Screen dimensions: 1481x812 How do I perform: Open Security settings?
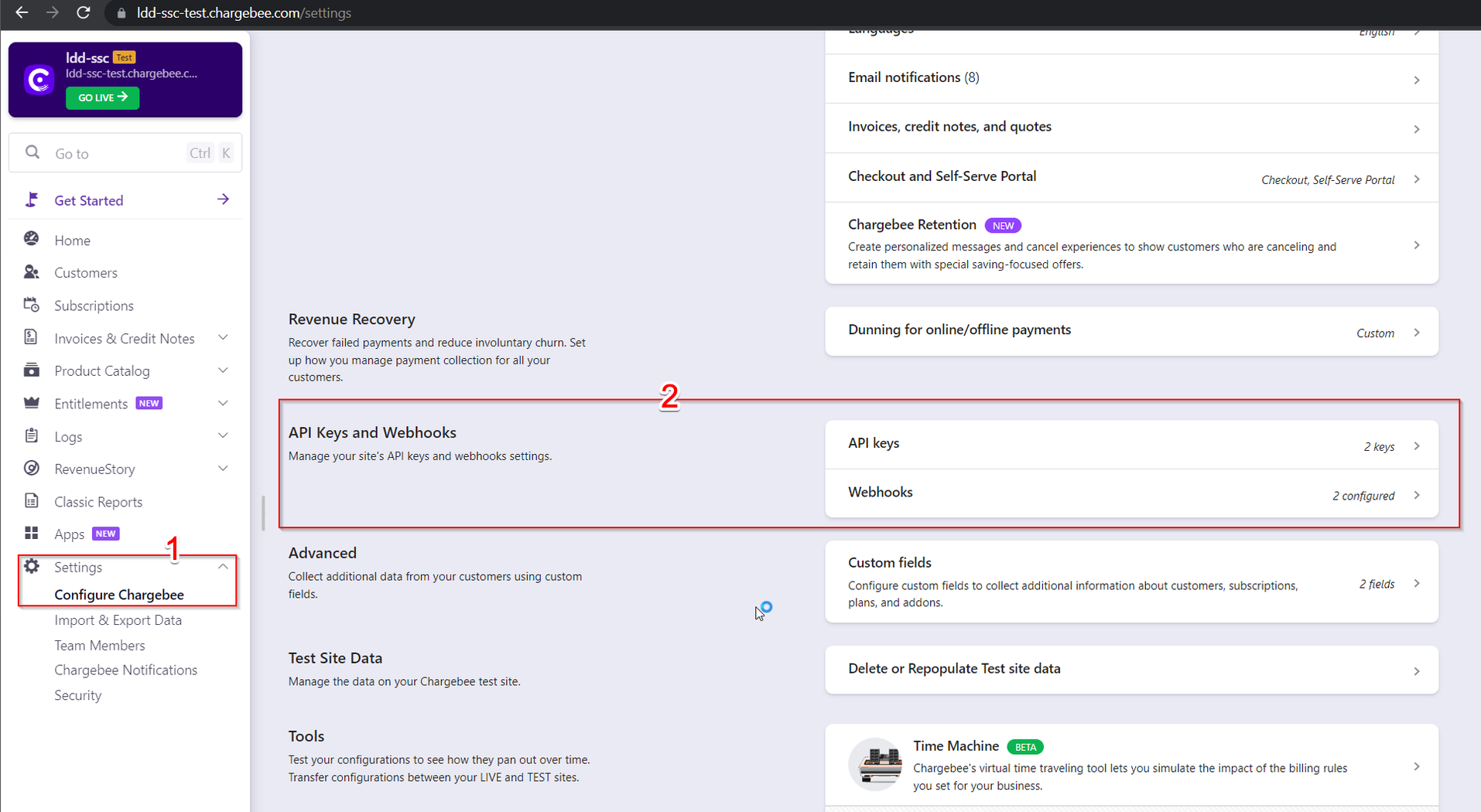[77, 695]
